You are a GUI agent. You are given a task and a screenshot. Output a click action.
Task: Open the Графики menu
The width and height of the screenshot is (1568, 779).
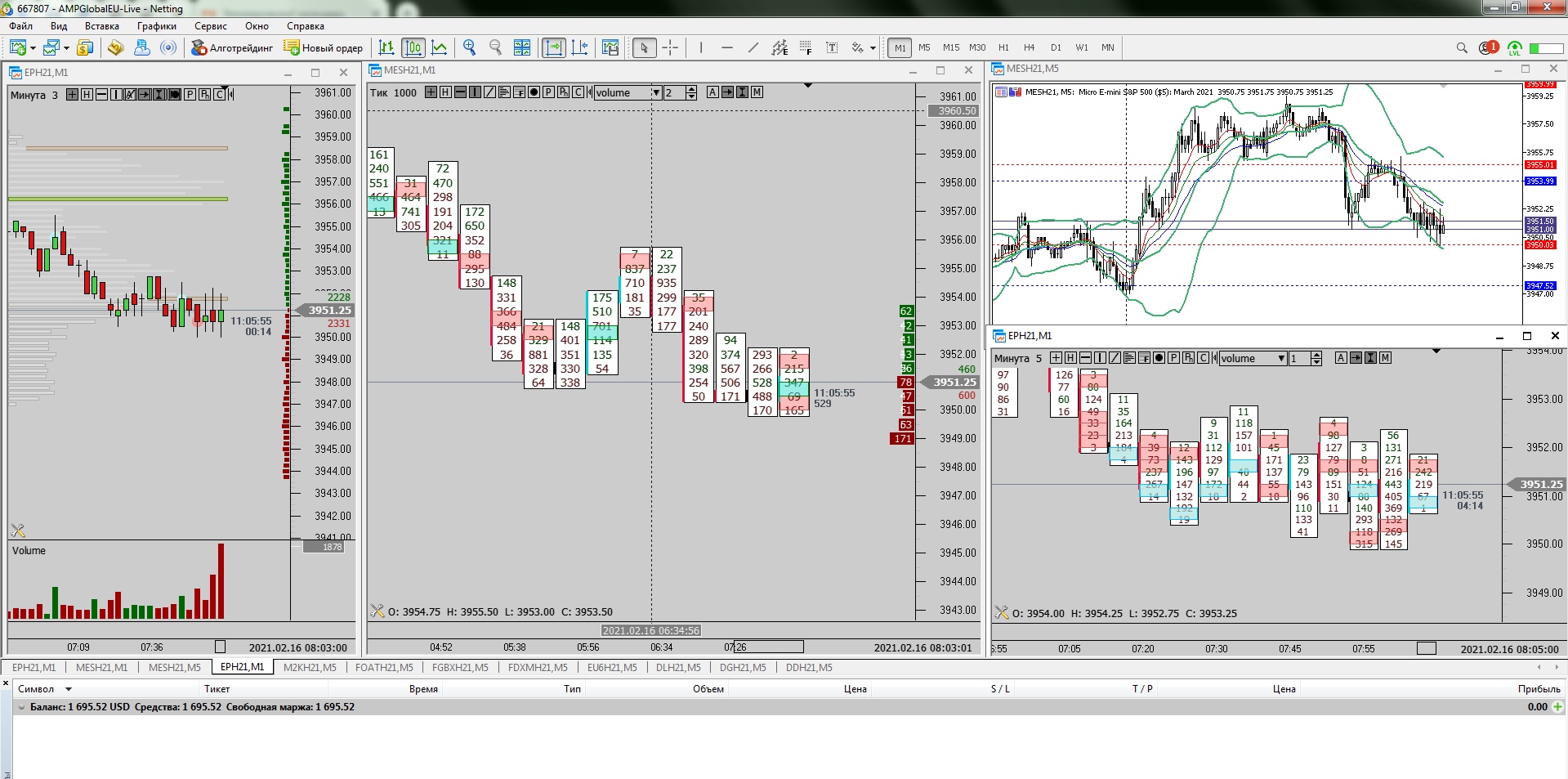click(x=157, y=26)
